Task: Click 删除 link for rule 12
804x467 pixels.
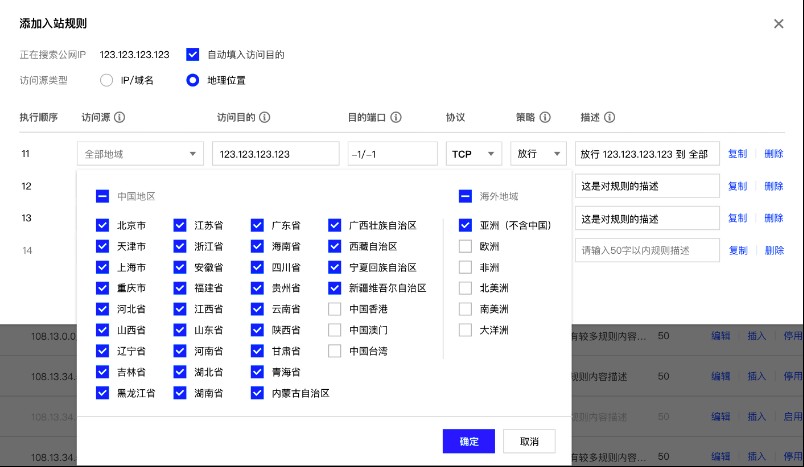Action: coord(774,186)
